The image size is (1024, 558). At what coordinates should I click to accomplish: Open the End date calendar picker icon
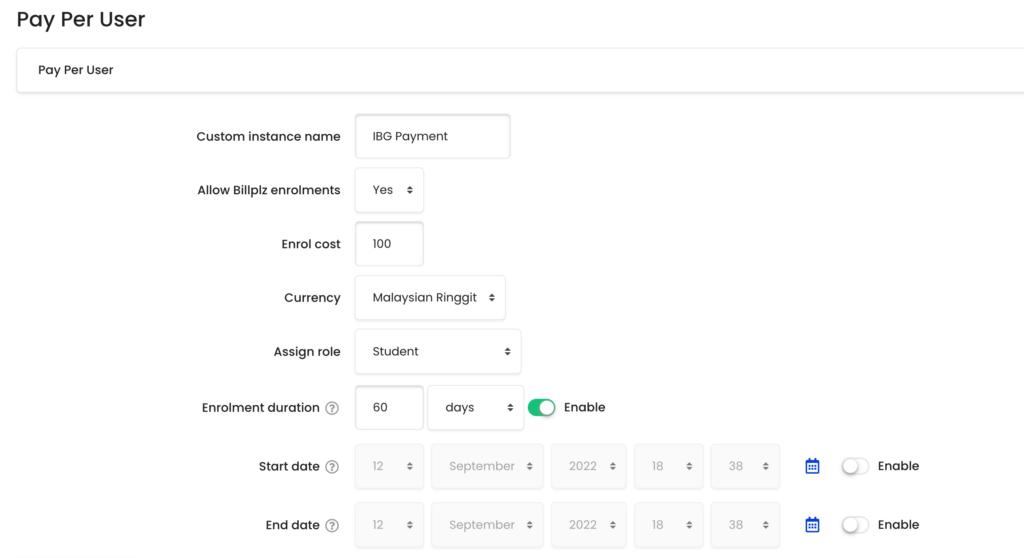[x=812, y=525]
